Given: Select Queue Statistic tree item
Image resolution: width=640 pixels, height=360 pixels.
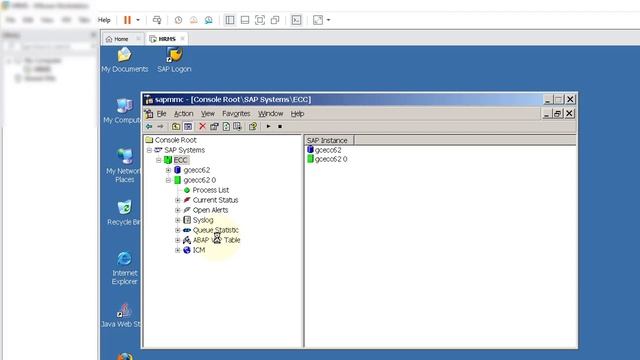Looking at the screenshot, I should click(x=216, y=230).
